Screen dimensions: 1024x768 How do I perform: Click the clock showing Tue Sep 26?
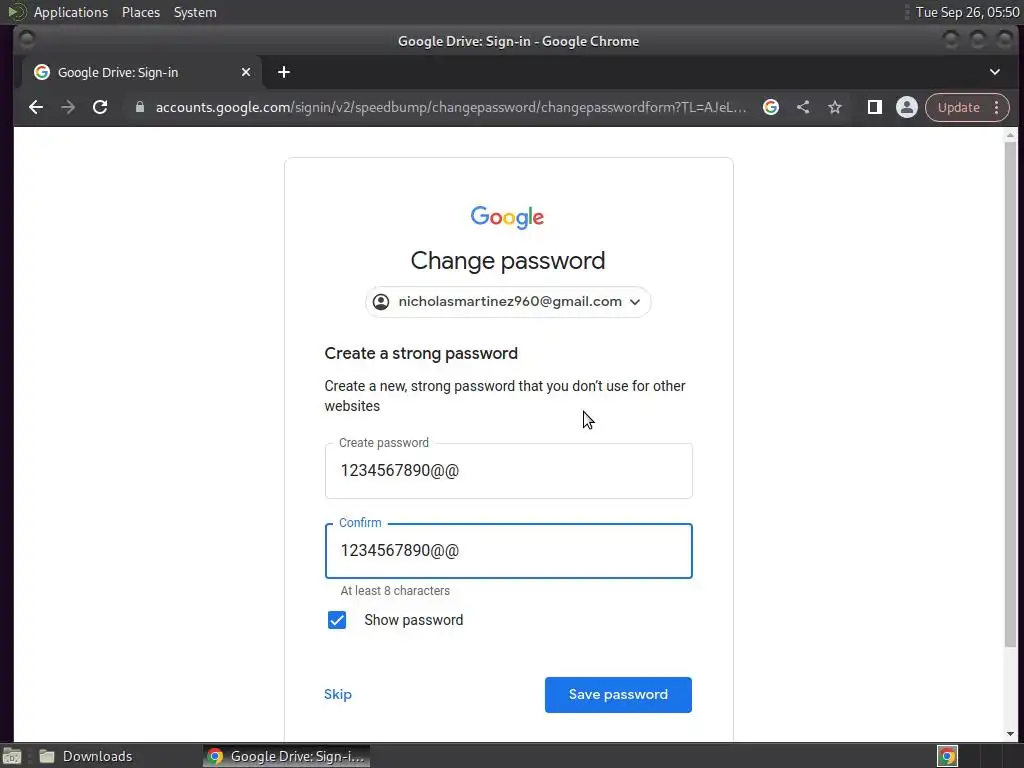tap(967, 12)
